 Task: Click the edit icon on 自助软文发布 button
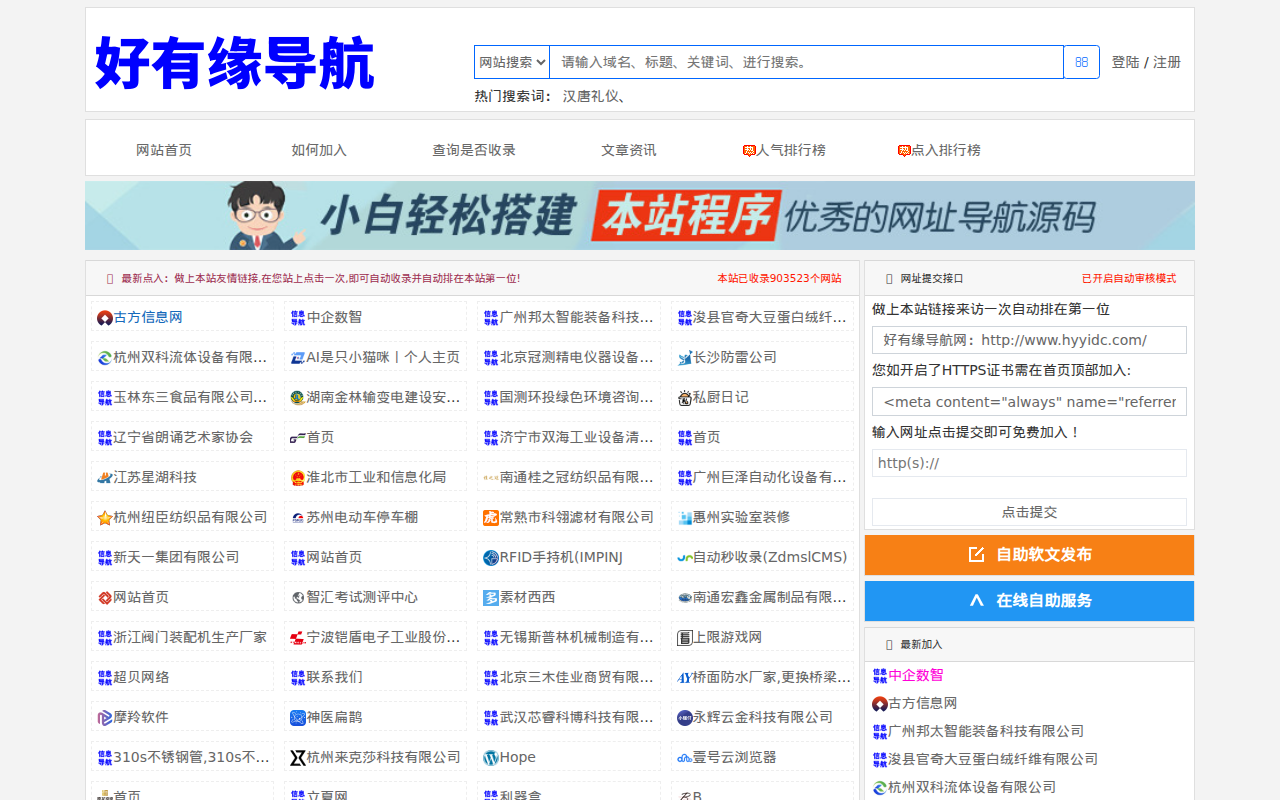[x=976, y=555]
